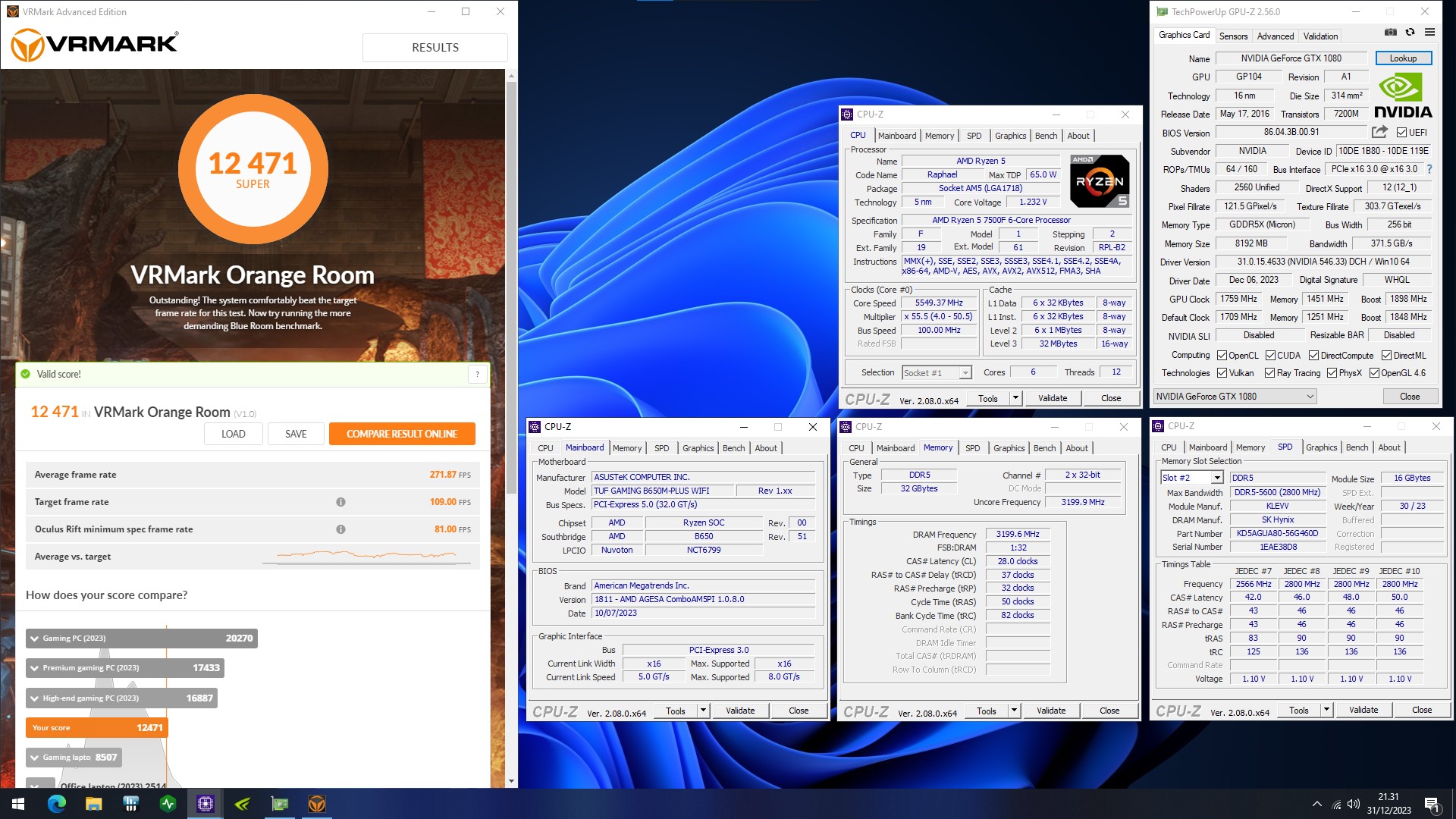Screen dimensions: 1456x819
Task: Toggle the Vulkan checkbox
Action: (1222, 373)
